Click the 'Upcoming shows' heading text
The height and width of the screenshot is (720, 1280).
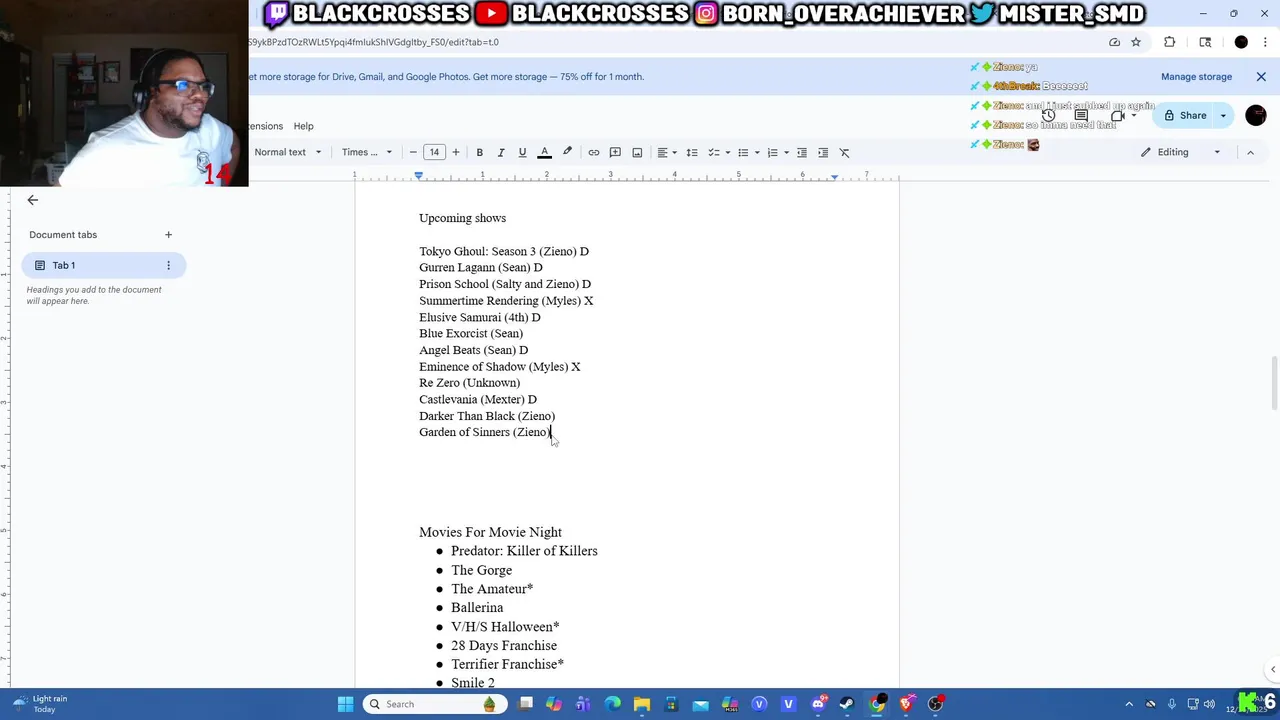click(x=462, y=218)
